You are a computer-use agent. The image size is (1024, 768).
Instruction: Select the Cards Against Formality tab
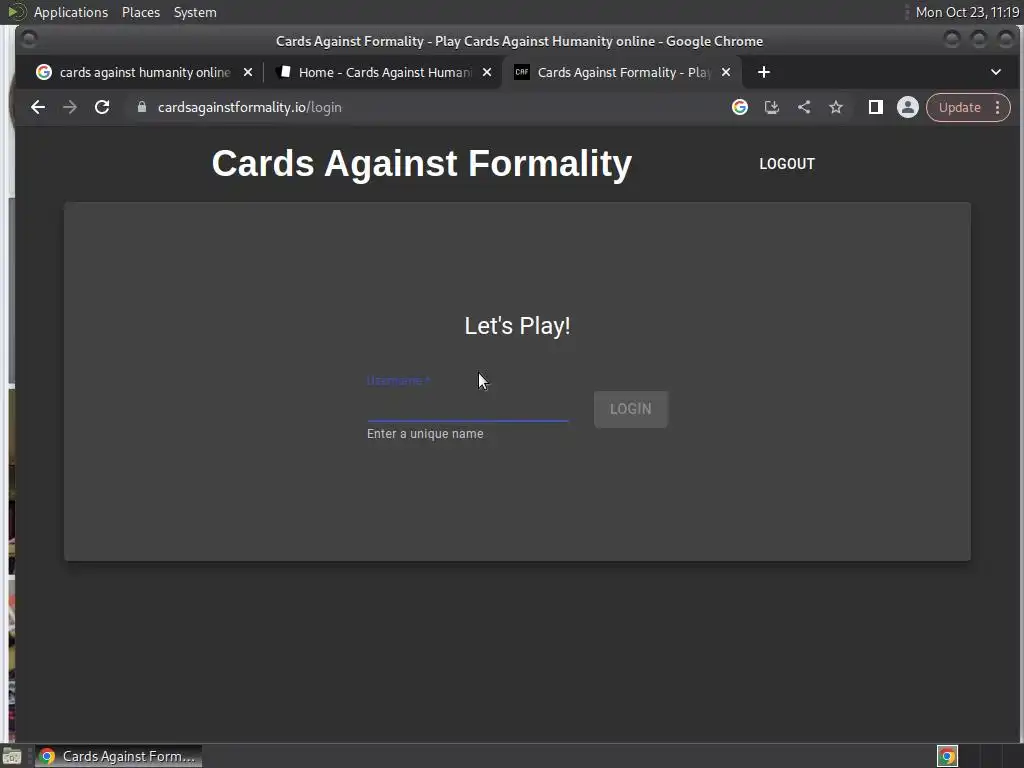coord(624,72)
